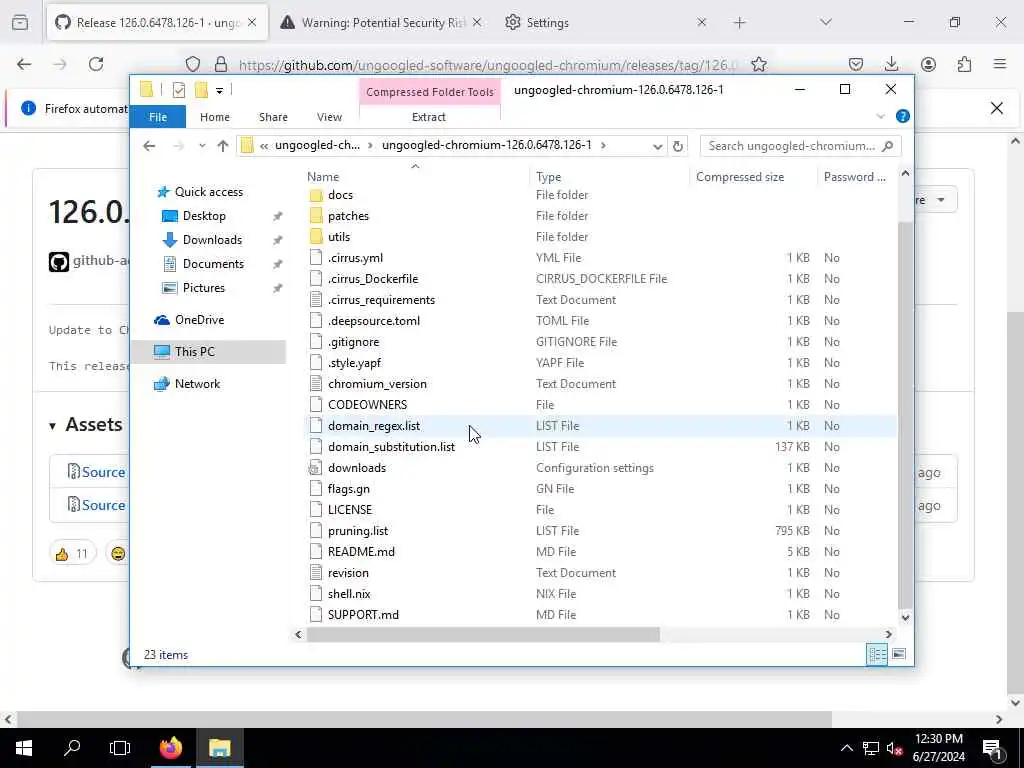Sort by Type column header
The height and width of the screenshot is (768, 1024).
pos(549,177)
